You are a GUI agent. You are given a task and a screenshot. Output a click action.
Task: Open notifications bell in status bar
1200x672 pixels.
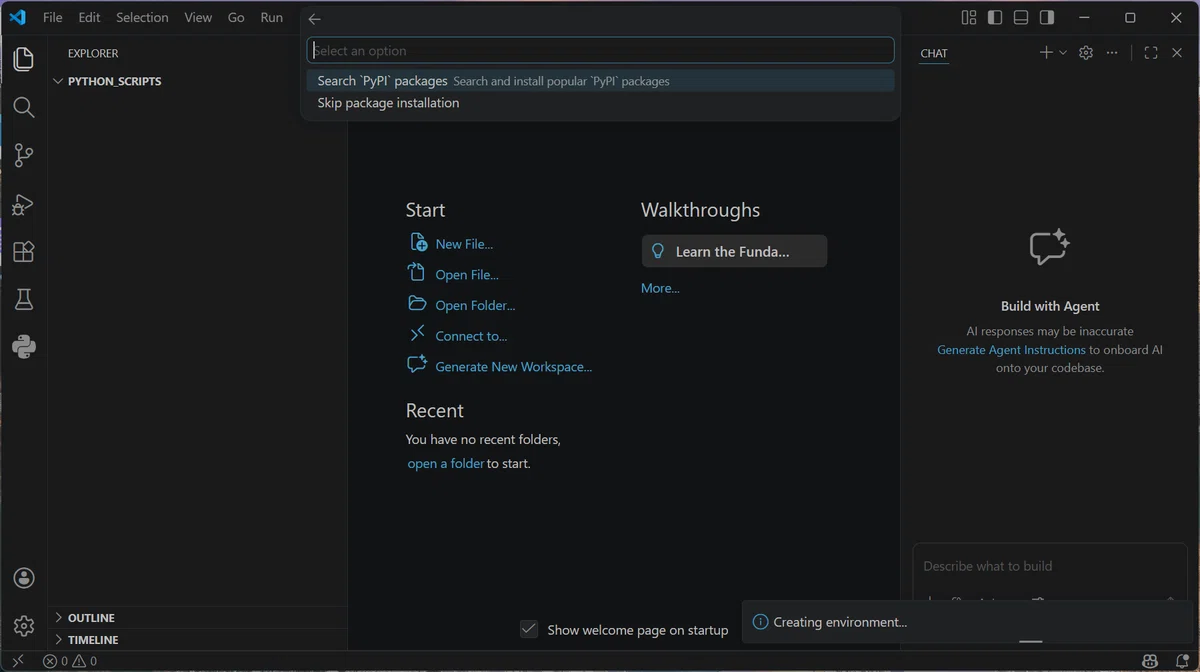(1181, 661)
